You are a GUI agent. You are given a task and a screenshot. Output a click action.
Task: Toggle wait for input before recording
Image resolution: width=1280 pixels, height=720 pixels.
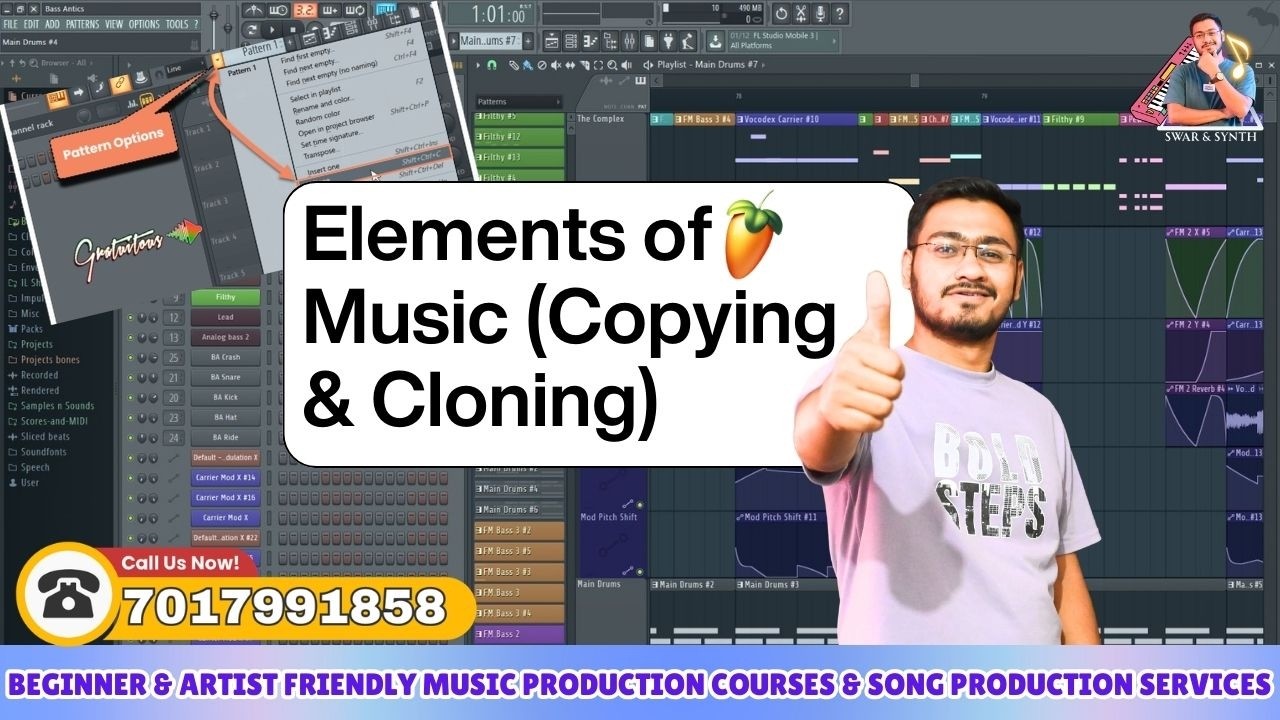[x=278, y=10]
